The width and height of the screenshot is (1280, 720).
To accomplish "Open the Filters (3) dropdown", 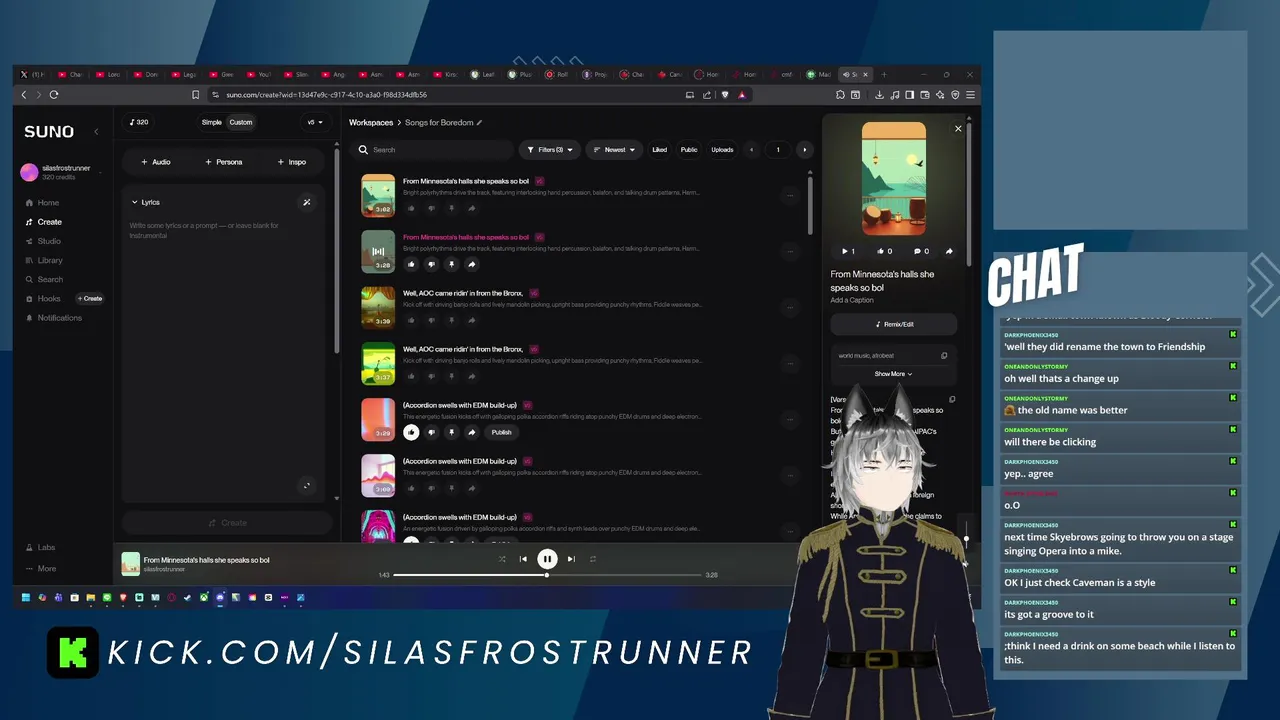I will pyautogui.click(x=549, y=150).
